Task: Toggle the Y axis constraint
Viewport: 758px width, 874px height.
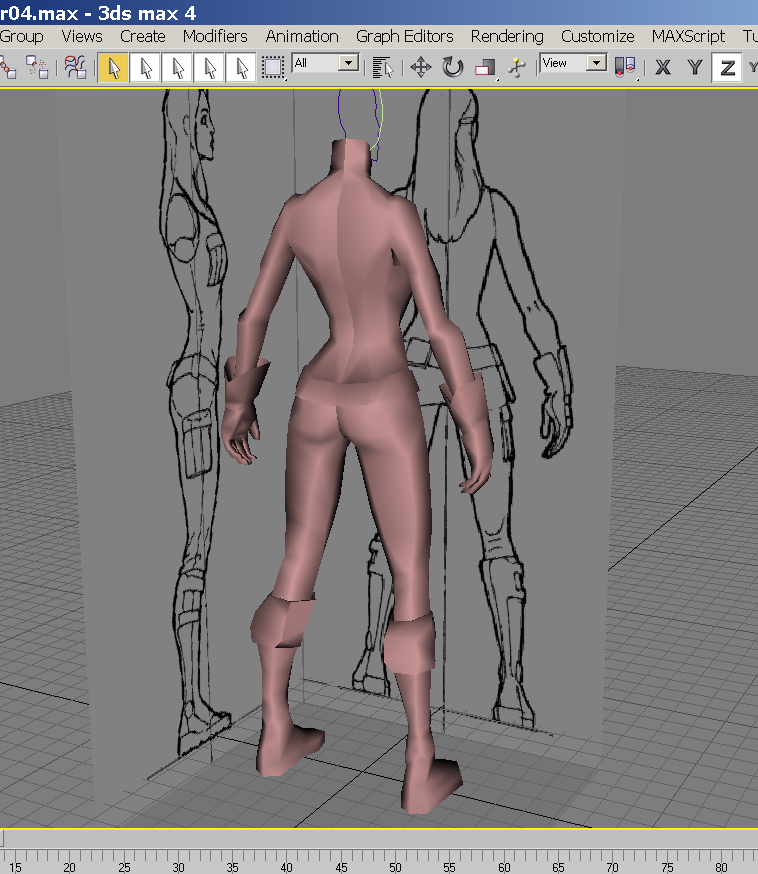Action: (x=695, y=67)
